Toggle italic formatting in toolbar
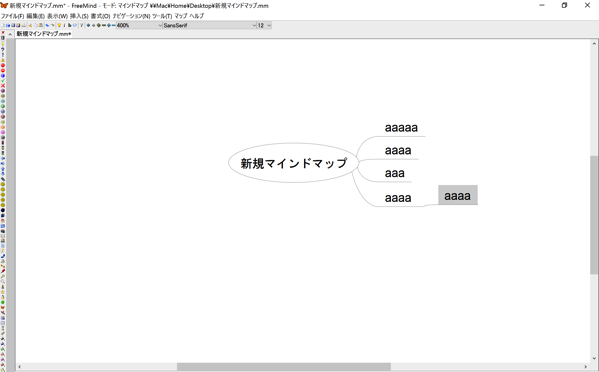Image resolution: width=599 pixels, height=372 pixels. [x=64, y=25]
